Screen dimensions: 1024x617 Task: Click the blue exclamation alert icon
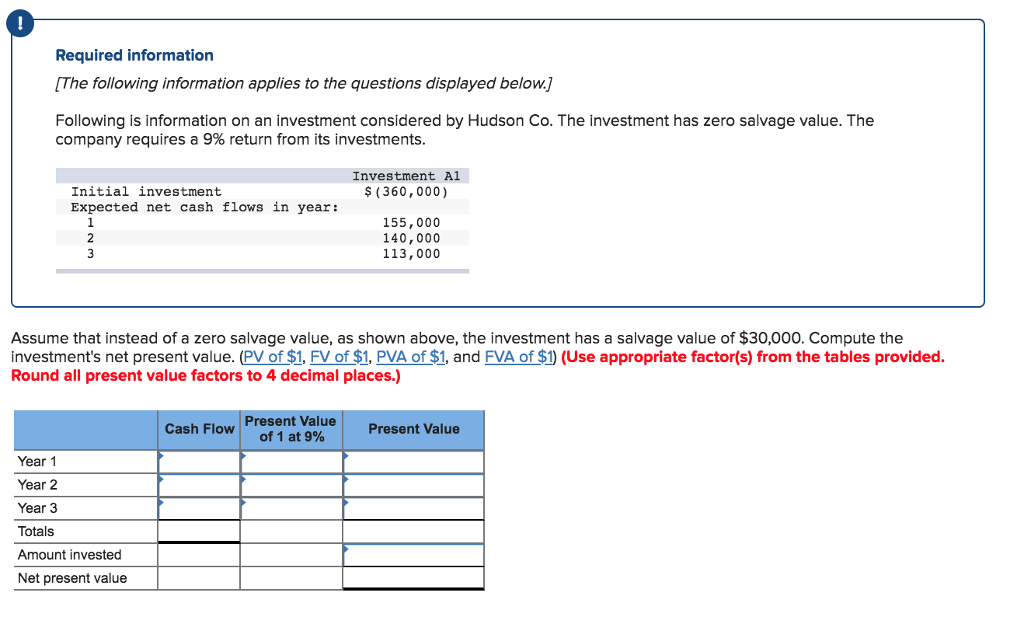coord(20,22)
